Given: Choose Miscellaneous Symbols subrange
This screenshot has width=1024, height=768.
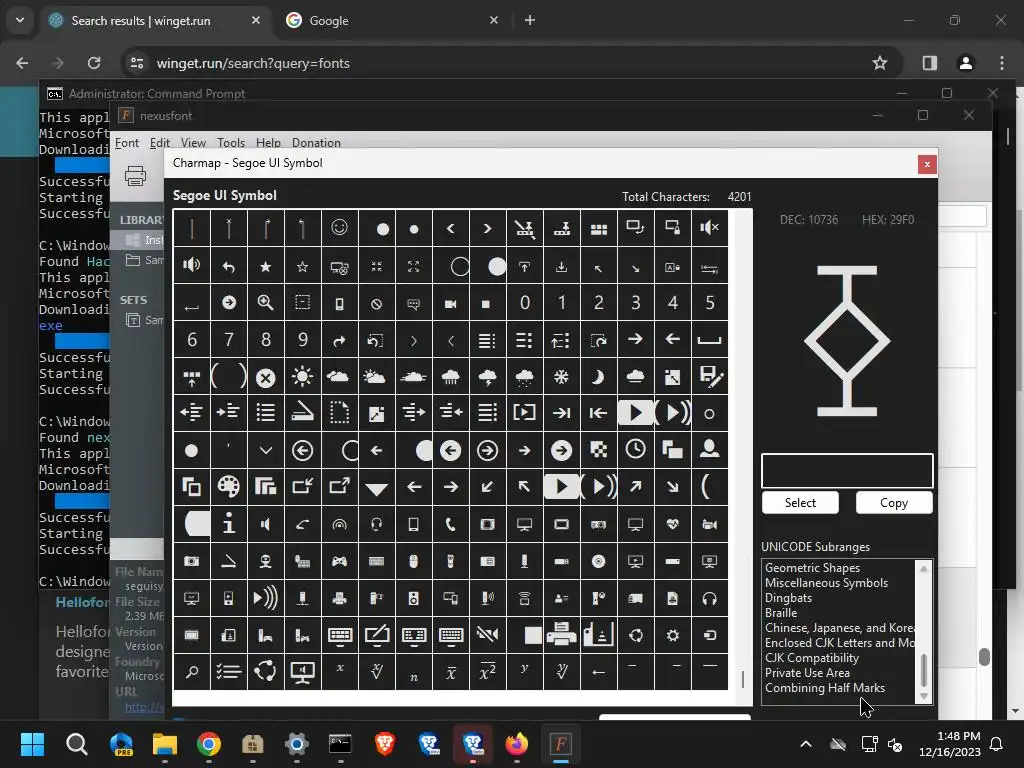Looking at the screenshot, I should click(x=826, y=583).
